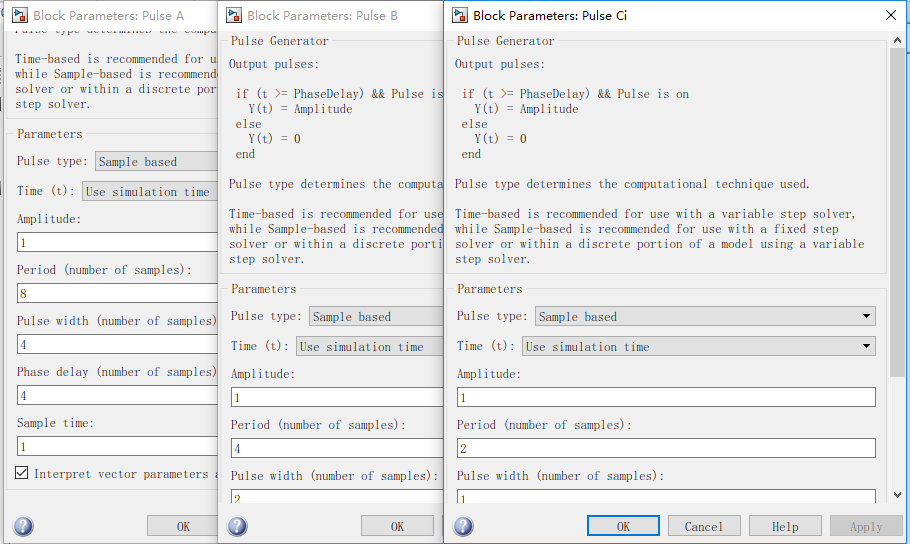Toggle Interpret vector parameters checkbox in Pulse A
Image resolution: width=910 pixels, height=544 pixels.
tap(21, 473)
